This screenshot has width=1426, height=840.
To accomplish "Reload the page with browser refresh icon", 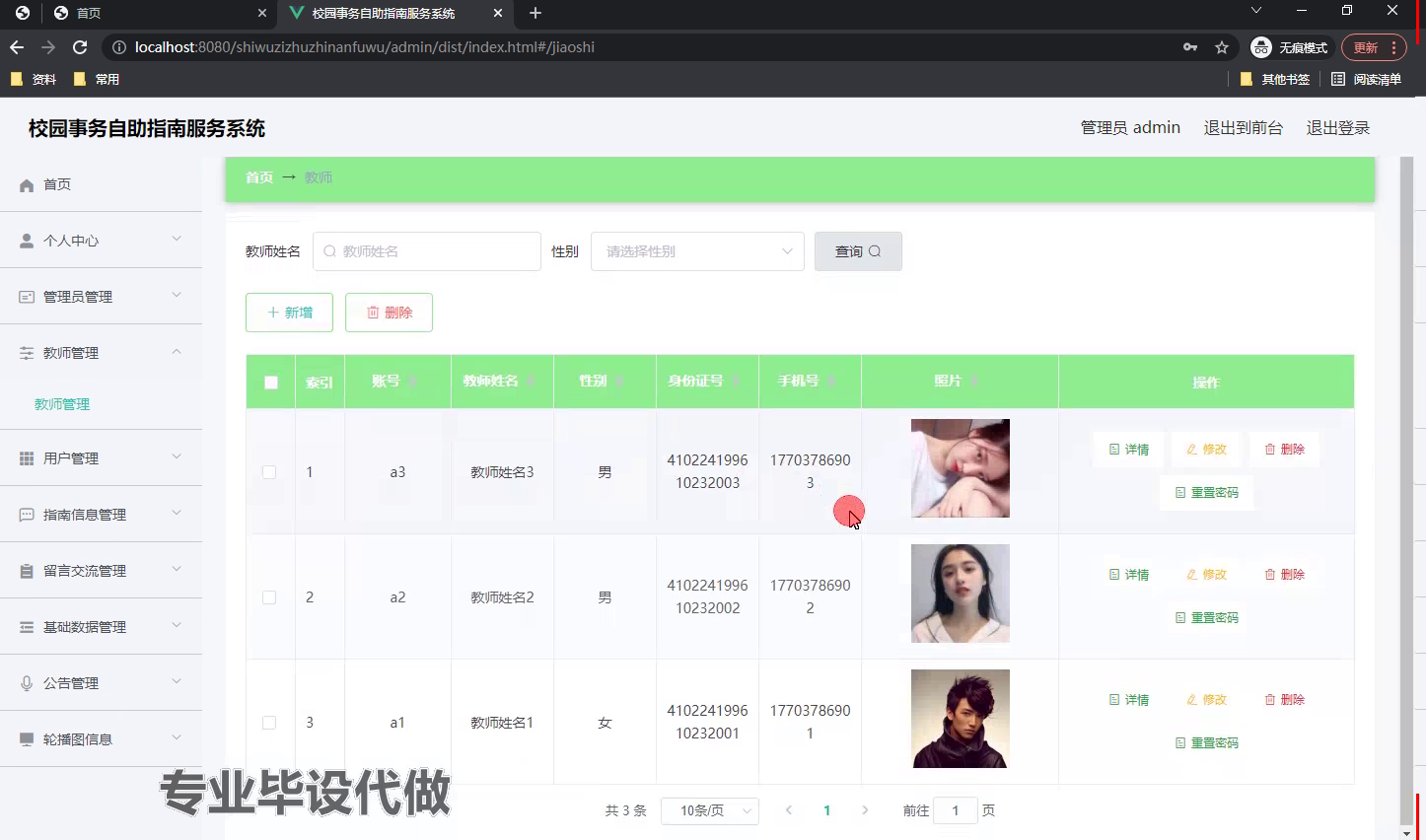I will 80,47.
